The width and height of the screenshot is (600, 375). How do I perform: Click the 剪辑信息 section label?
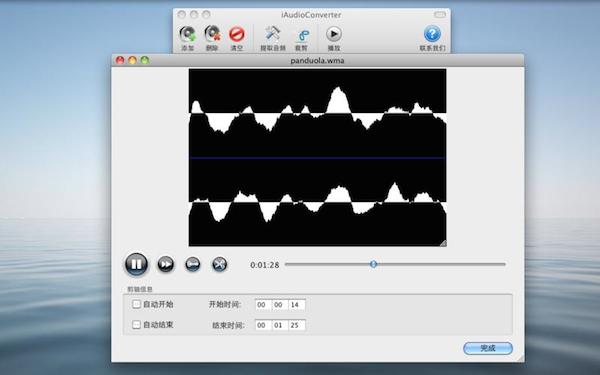tap(140, 289)
